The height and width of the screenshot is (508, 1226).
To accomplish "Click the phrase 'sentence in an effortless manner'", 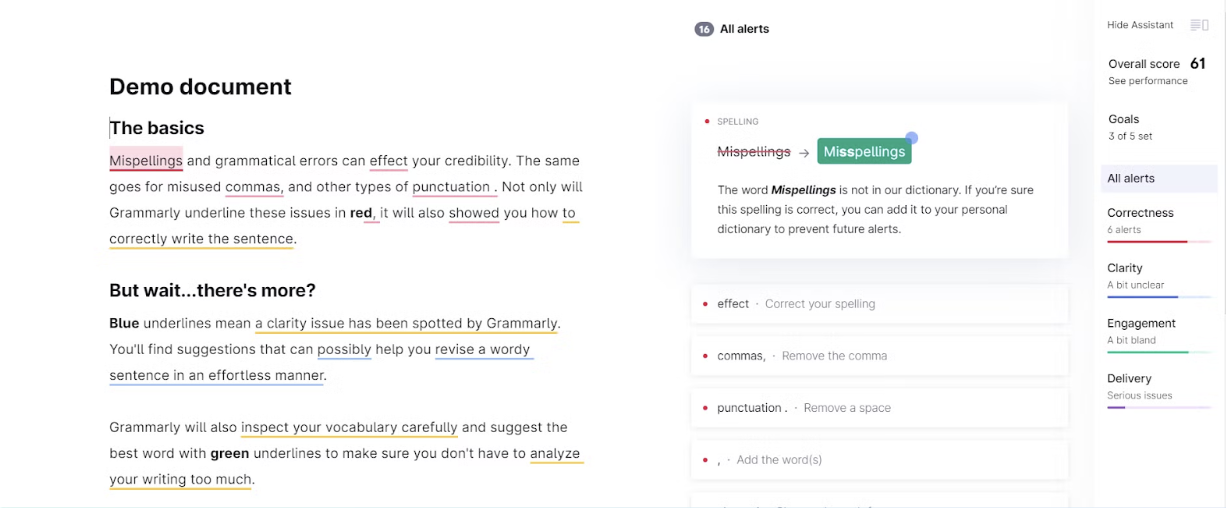I will (217, 375).
